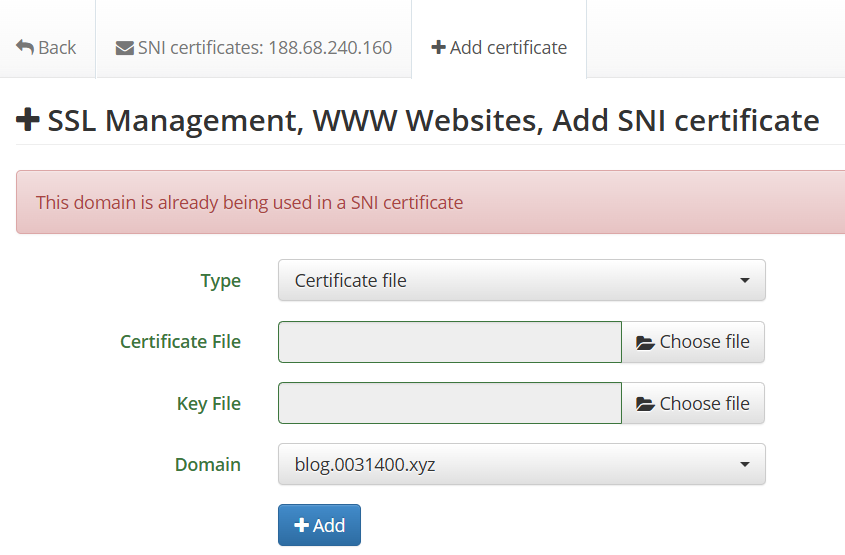
Task: Click the Certificate File label
Action: (181, 342)
